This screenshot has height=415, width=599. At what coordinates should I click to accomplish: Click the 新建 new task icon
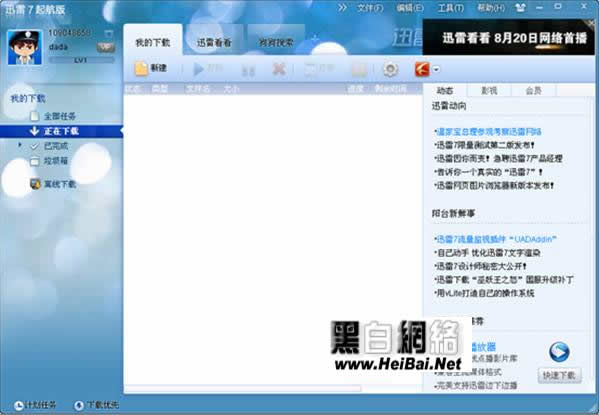coord(141,69)
